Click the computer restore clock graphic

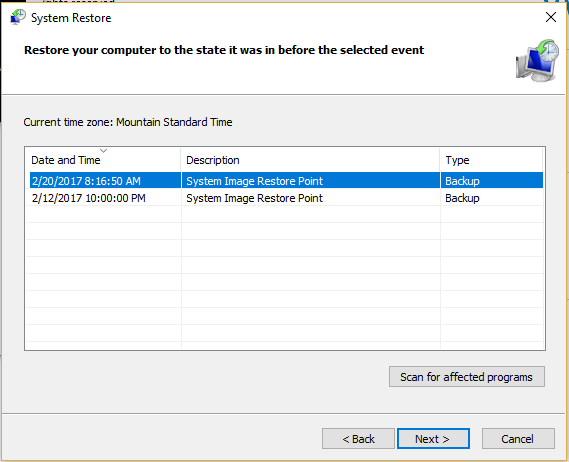tap(537, 61)
